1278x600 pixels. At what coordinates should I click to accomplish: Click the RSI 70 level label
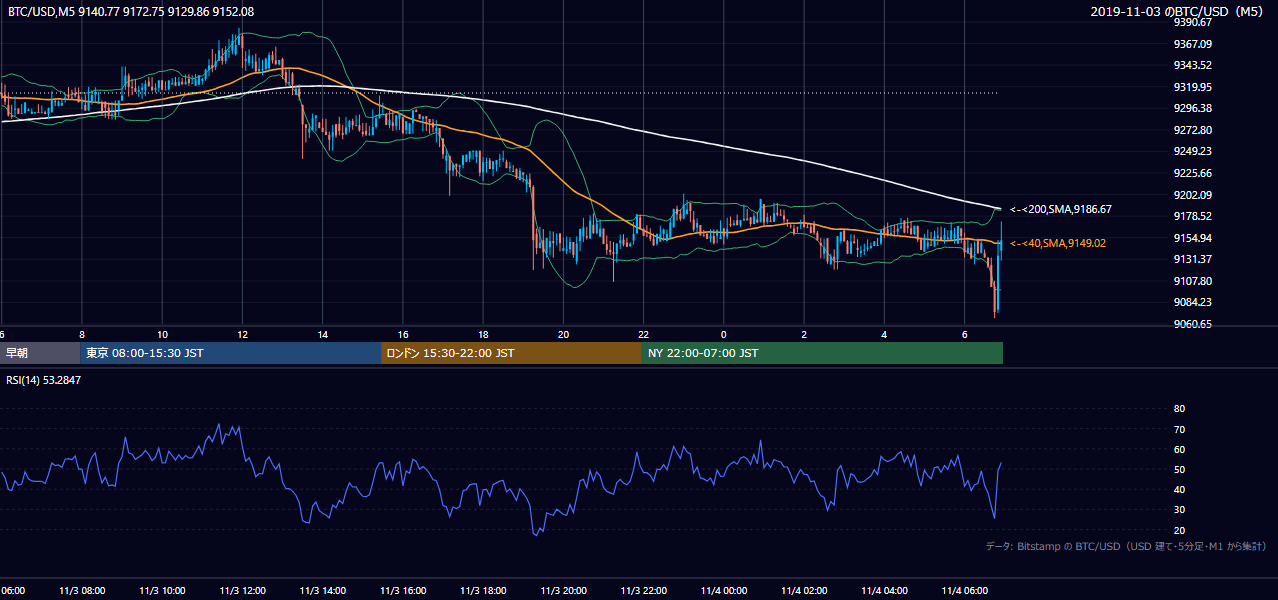click(1180, 429)
